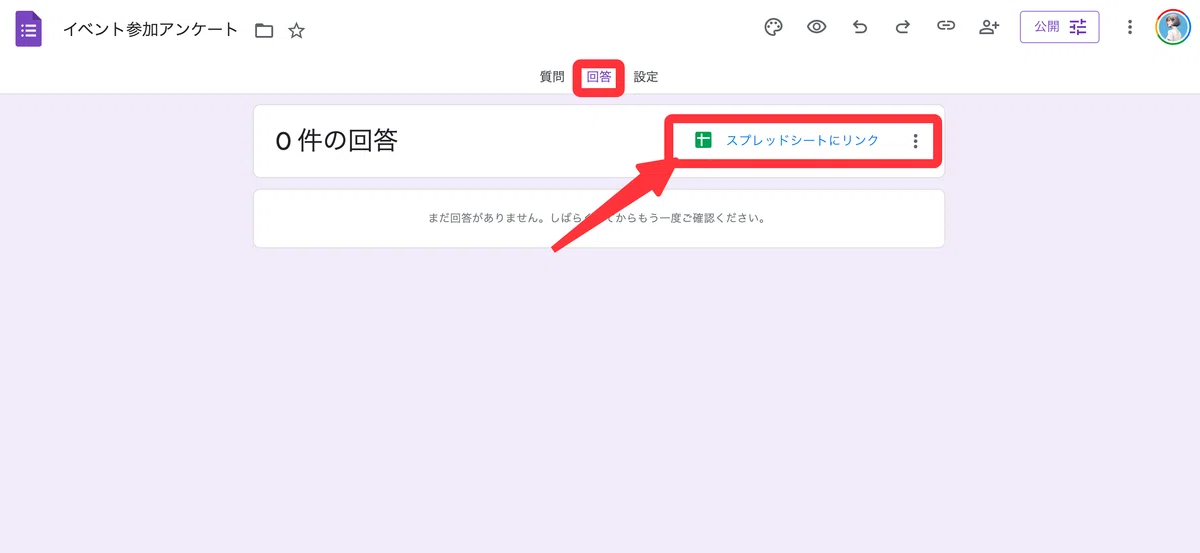This screenshot has height=553, width=1200.
Task: Add collaborators with person-plus icon
Action: click(989, 27)
